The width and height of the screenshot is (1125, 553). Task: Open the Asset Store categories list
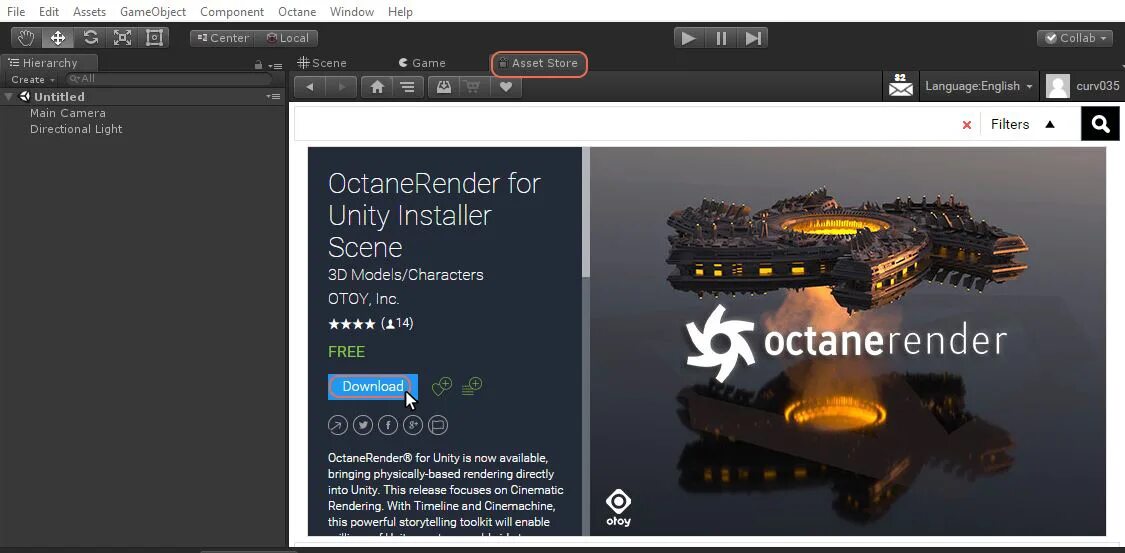(408, 87)
